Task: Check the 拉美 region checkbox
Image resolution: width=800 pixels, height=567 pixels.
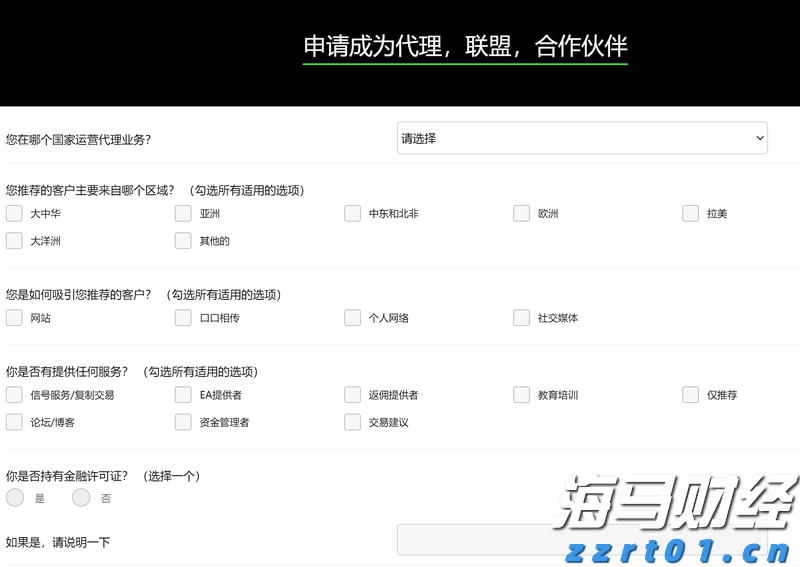Action: pyautogui.click(x=690, y=213)
